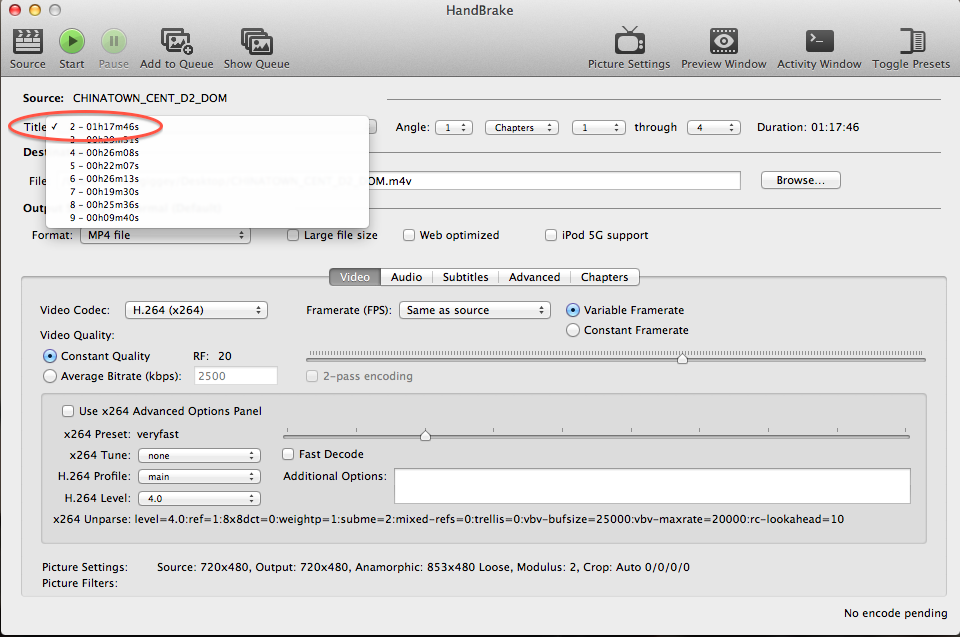This screenshot has height=637, width=960.
Task: Open the Chapters range type dropdown
Action: [x=522, y=127]
